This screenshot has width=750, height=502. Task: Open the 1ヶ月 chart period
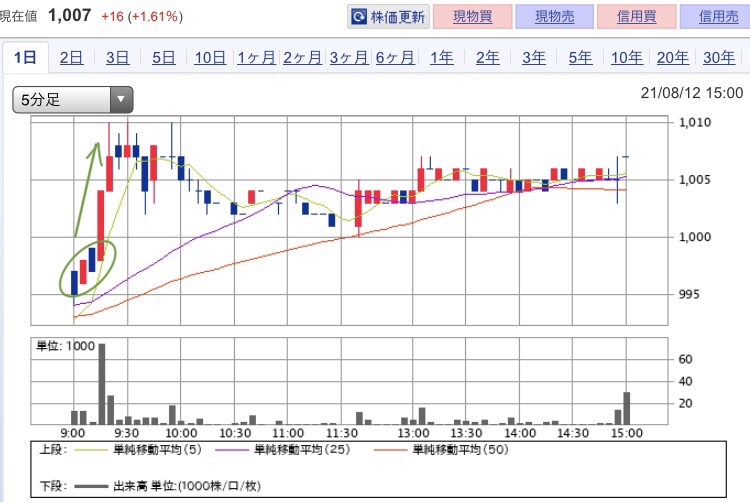pos(256,58)
